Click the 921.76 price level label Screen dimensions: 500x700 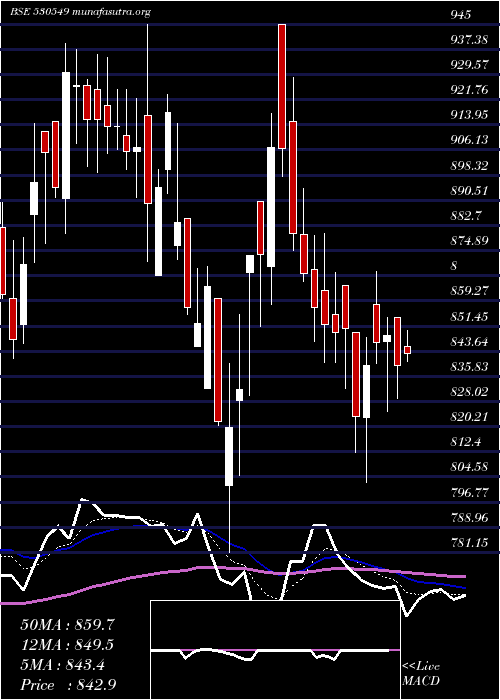coord(469,90)
